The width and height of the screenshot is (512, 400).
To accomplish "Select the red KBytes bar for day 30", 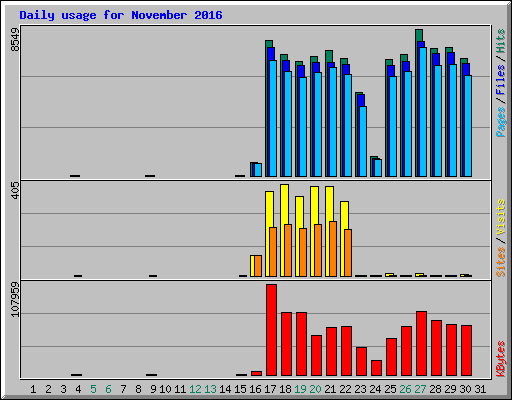I will click(x=466, y=351).
